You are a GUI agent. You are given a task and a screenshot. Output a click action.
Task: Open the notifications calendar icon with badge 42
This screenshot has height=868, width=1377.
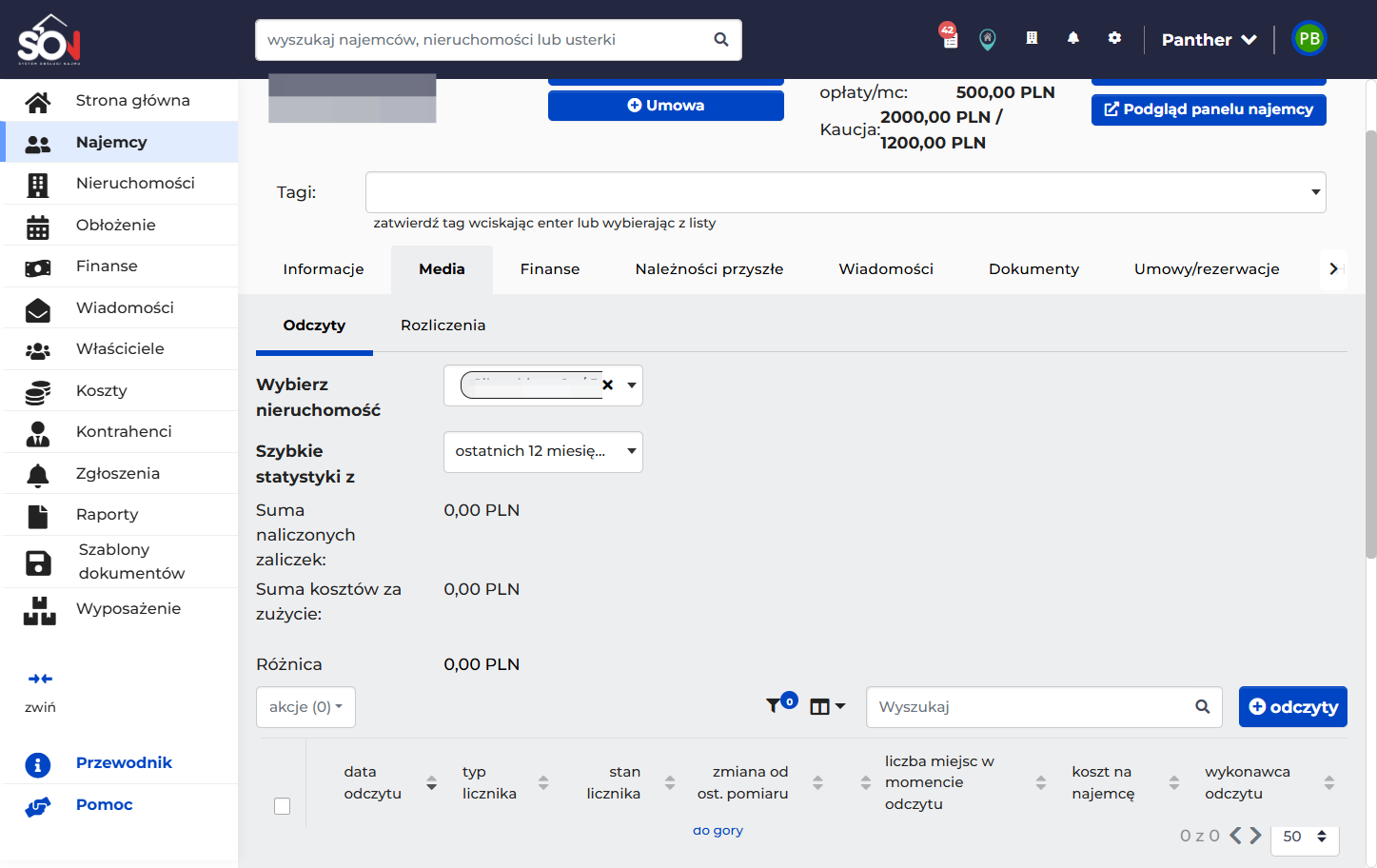click(x=948, y=36)
